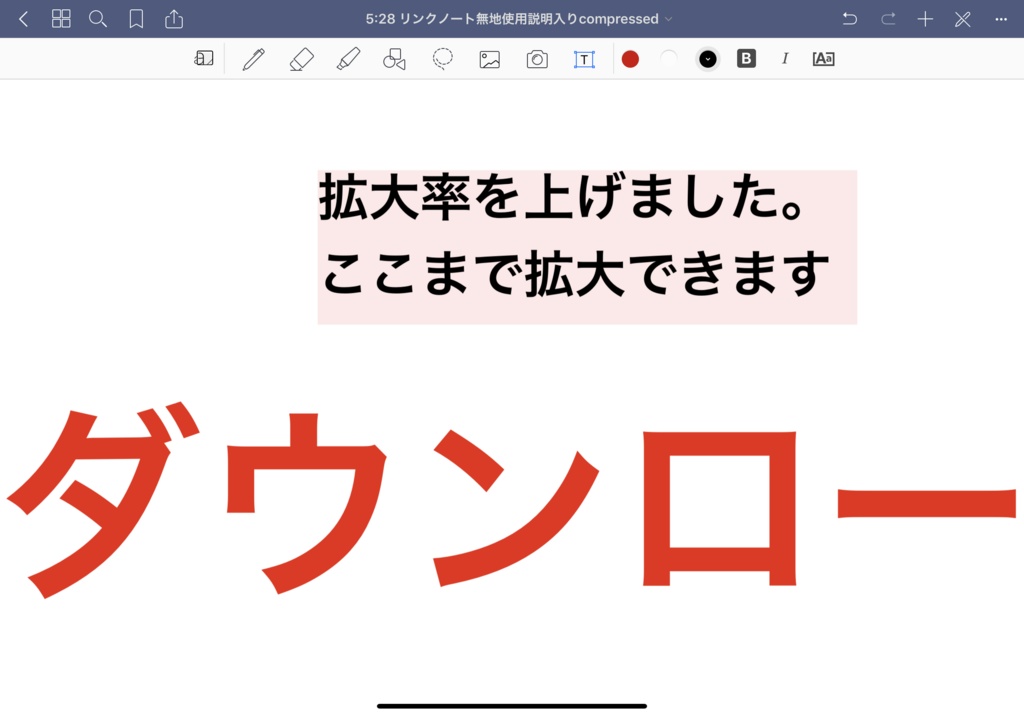Screen dimensions: 1024x715
Task: Enable read-only mode with crossed pen icon
Action: coord(961,18)
